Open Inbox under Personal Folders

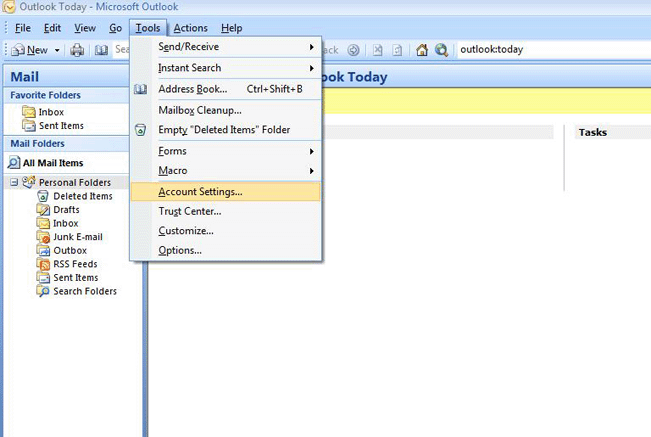pos(66,223)
